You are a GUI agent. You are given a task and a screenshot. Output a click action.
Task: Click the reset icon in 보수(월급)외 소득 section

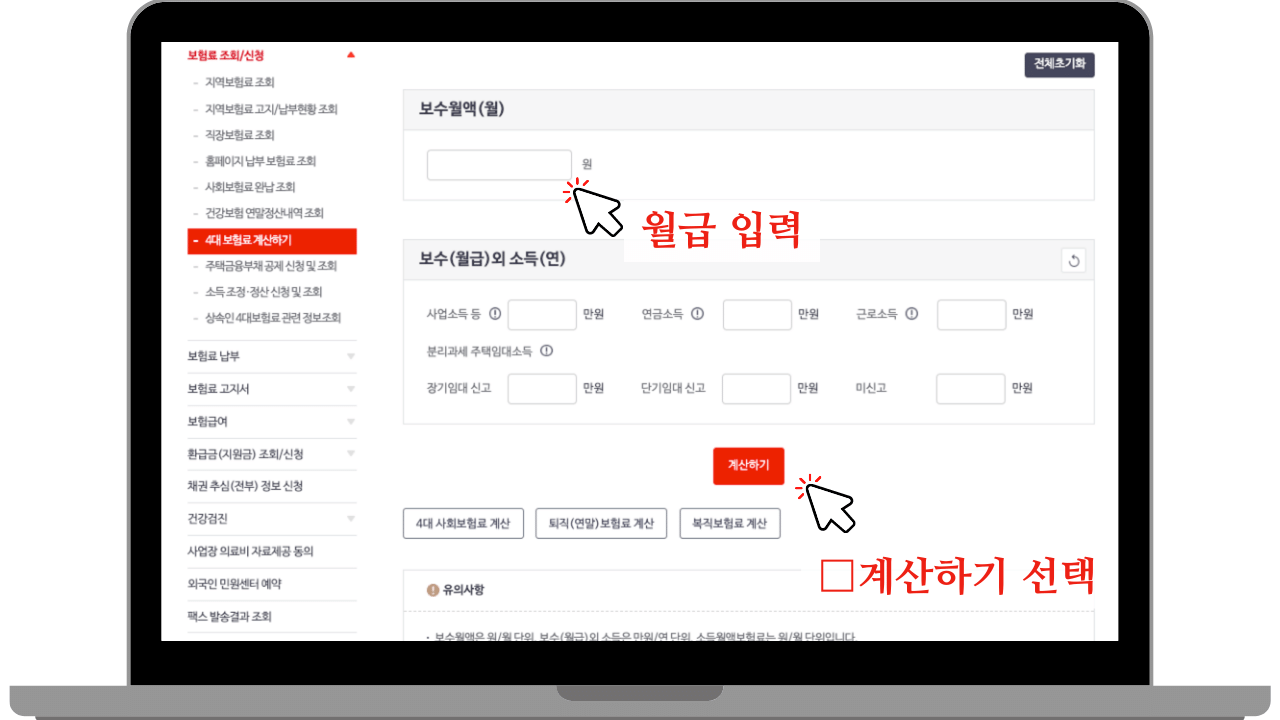[x=1074, y=261]
